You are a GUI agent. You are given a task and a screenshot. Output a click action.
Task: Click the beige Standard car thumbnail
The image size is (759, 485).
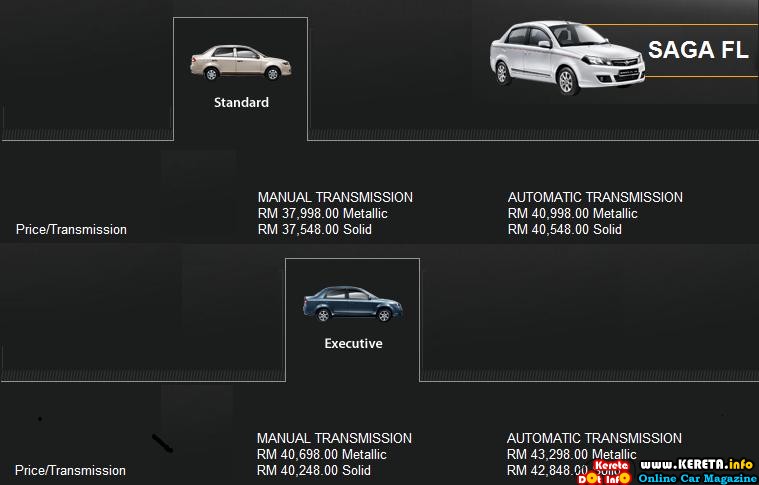240,63
